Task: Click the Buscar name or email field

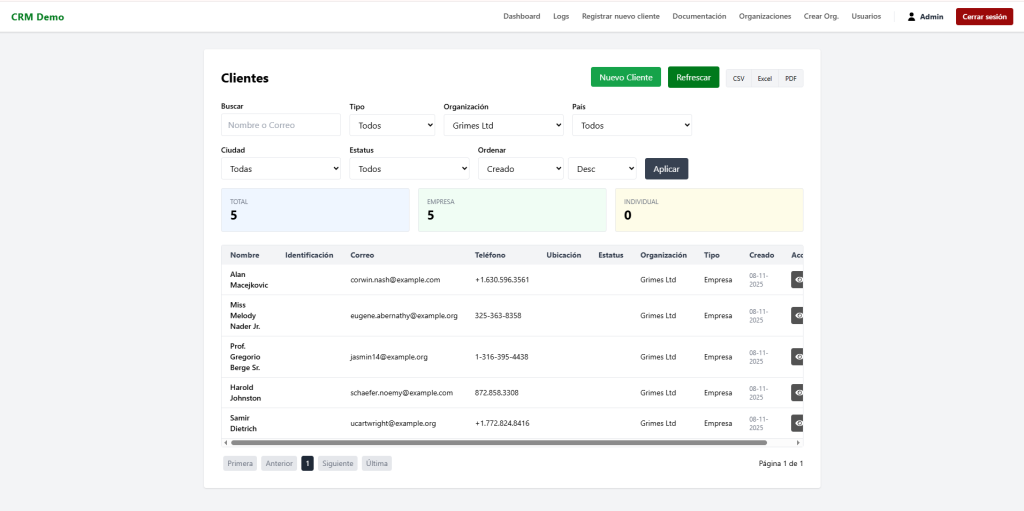Action: [280, 126]
